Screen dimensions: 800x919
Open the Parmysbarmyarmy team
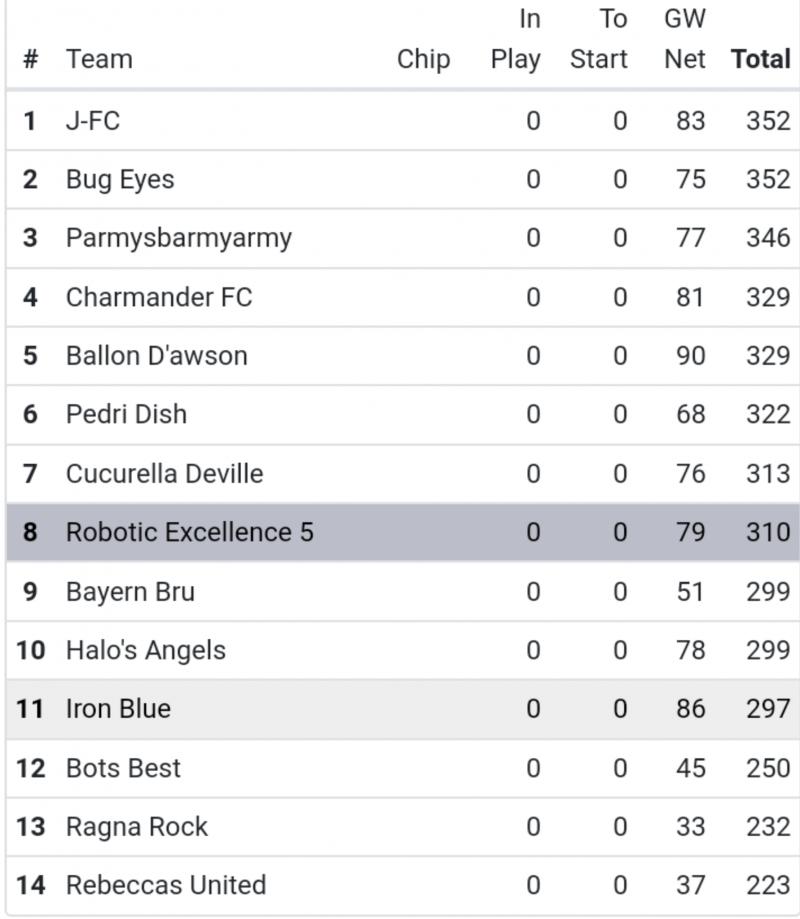(179, 238)
